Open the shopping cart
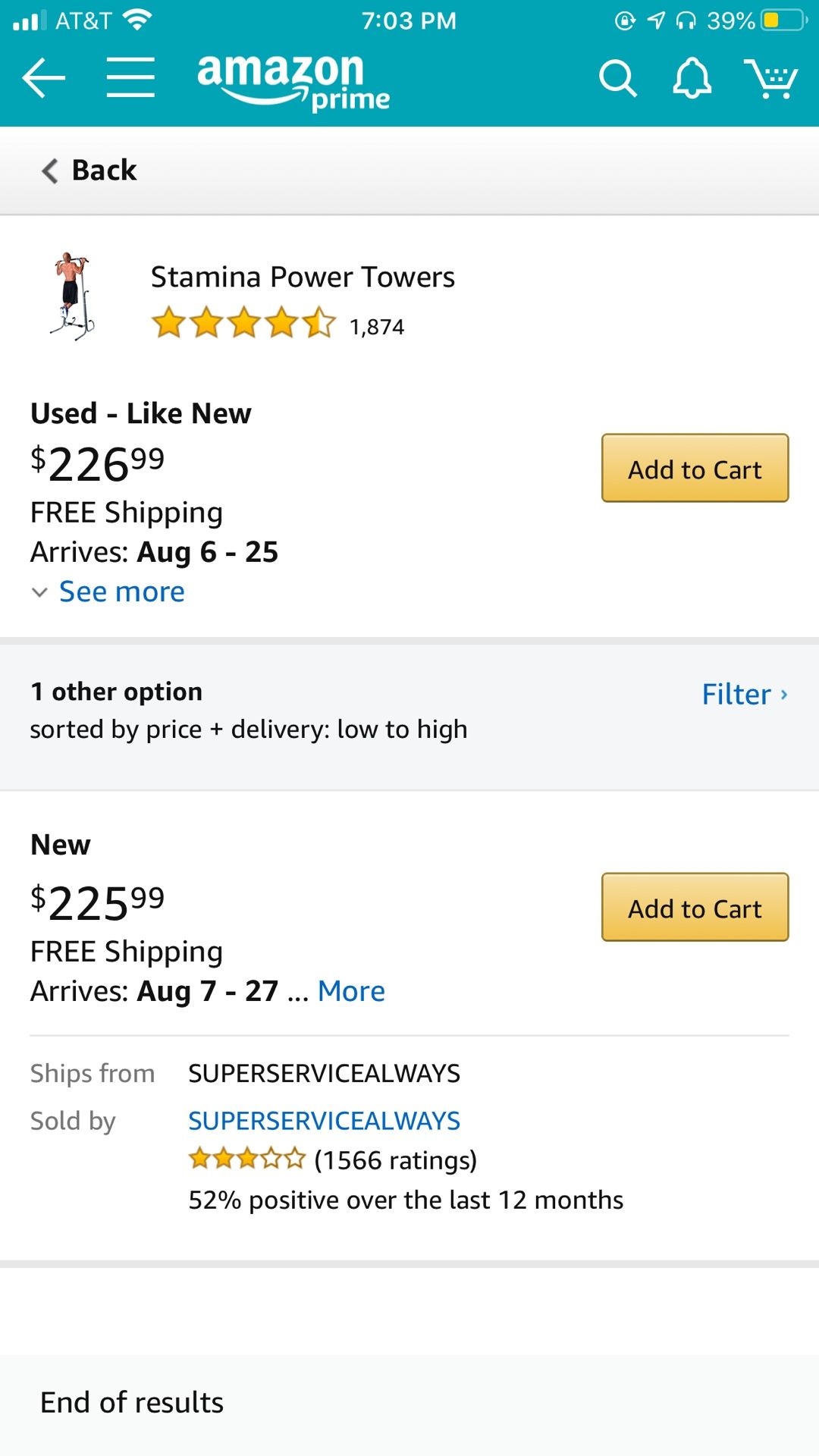The width and height of the screenshot is (819, 1456). point(770,78)
